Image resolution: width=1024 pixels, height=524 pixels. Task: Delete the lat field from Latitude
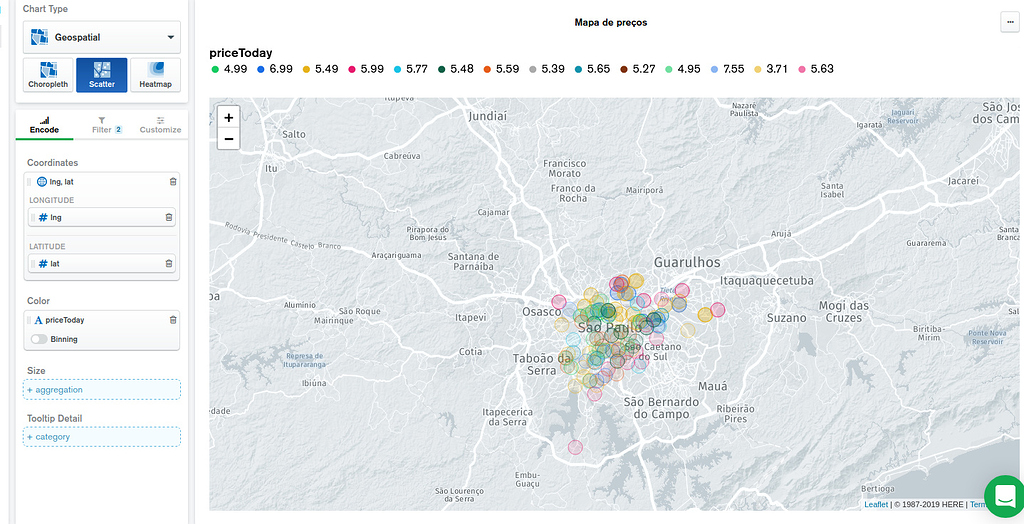tap(168, 263)
